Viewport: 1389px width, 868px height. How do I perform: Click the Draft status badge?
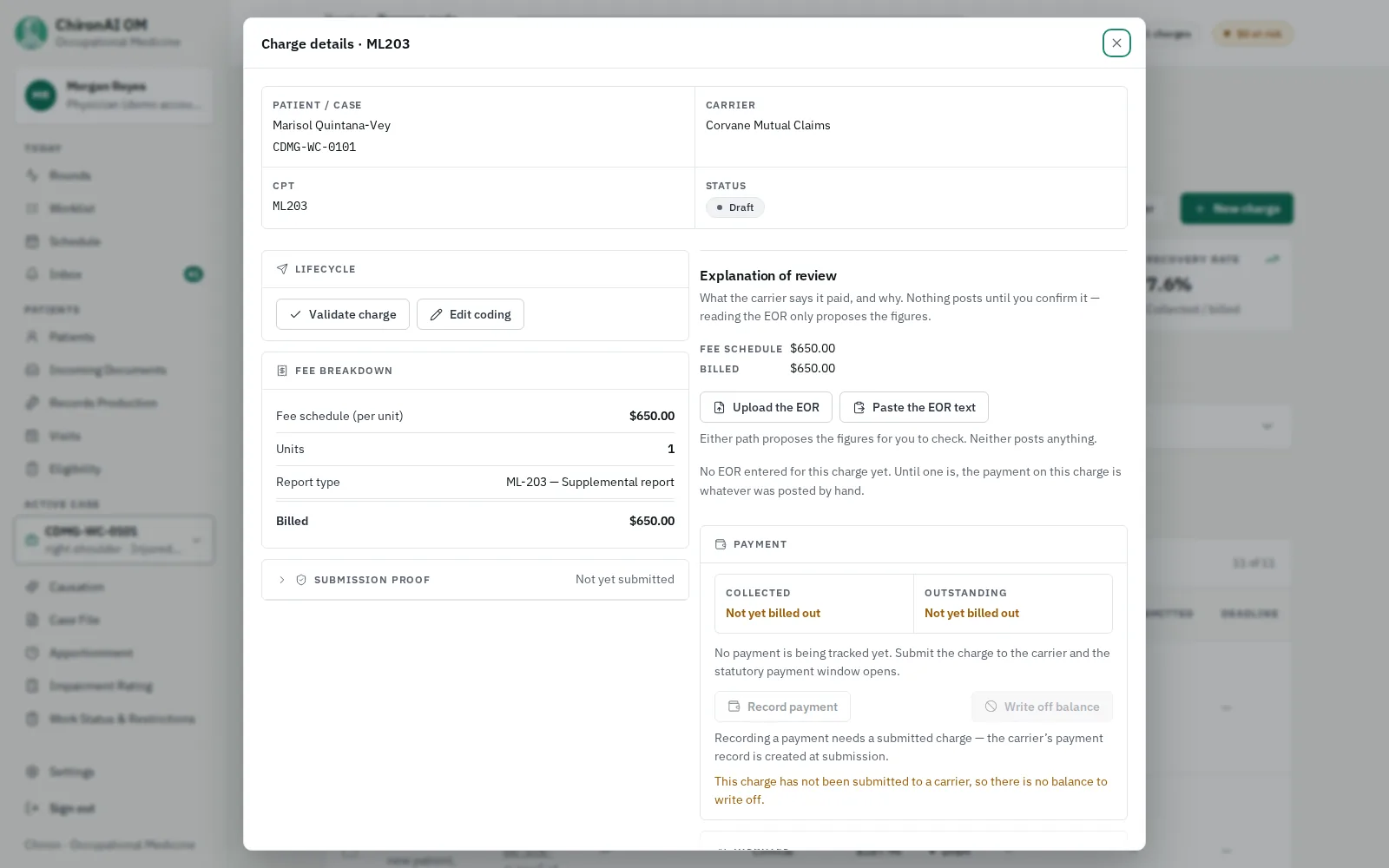point(735,207)
